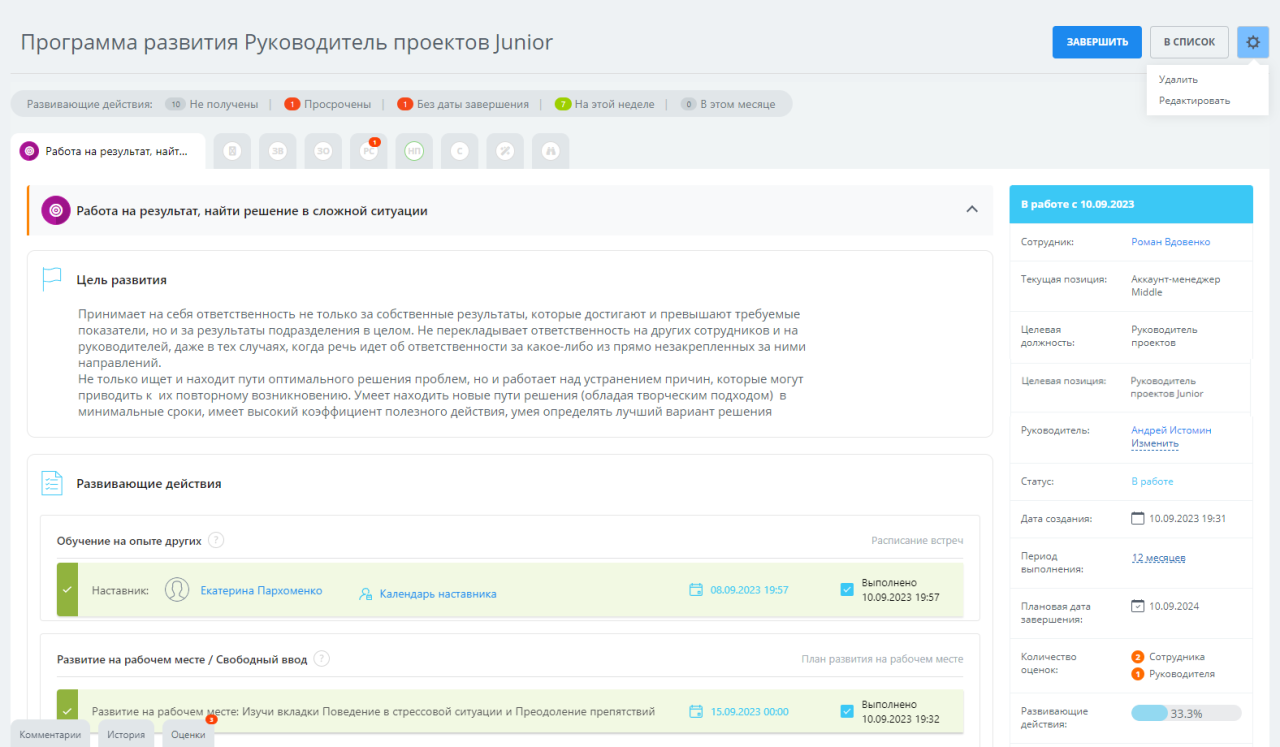This screenshot has height=747, width=1280.
Task: Click the planned completion date '10.09.2024'
Action: [x=1174, y=606]
